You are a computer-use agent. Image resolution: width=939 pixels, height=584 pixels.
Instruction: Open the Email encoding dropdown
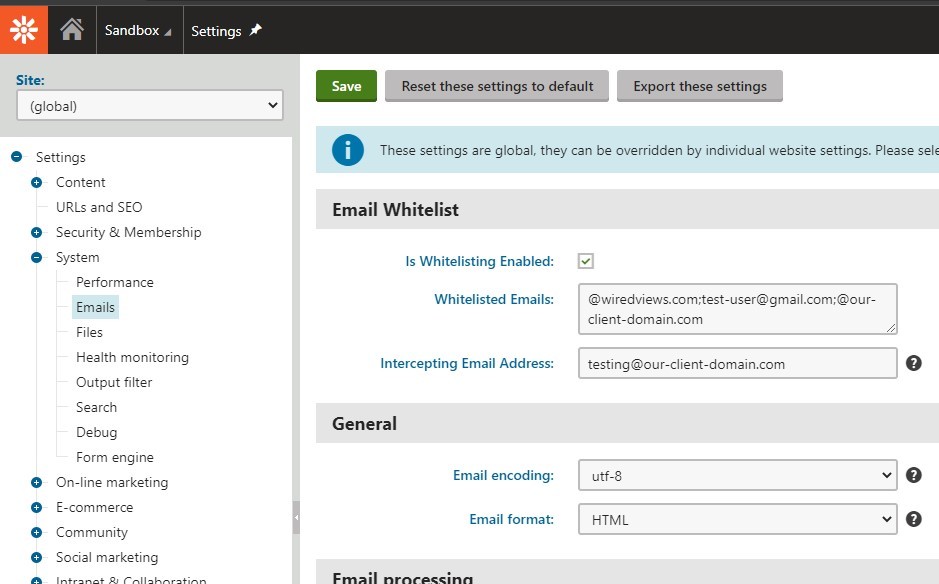[x=737, y=476]
